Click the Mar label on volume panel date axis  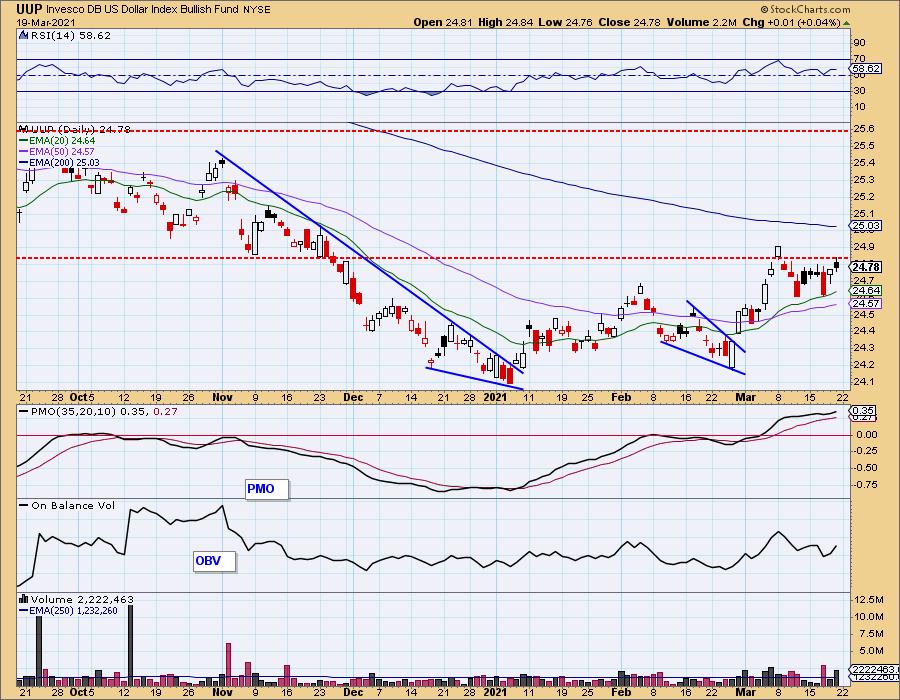click(746, 692)
